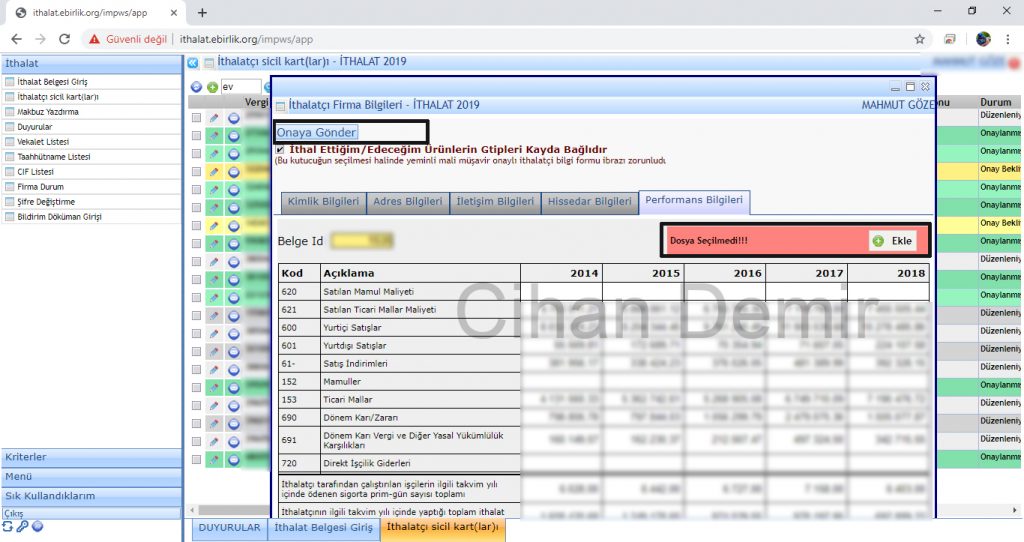Open Makbuz Yazdırma in sidebar
The image size is (1024, 542).
click(48, 112)
